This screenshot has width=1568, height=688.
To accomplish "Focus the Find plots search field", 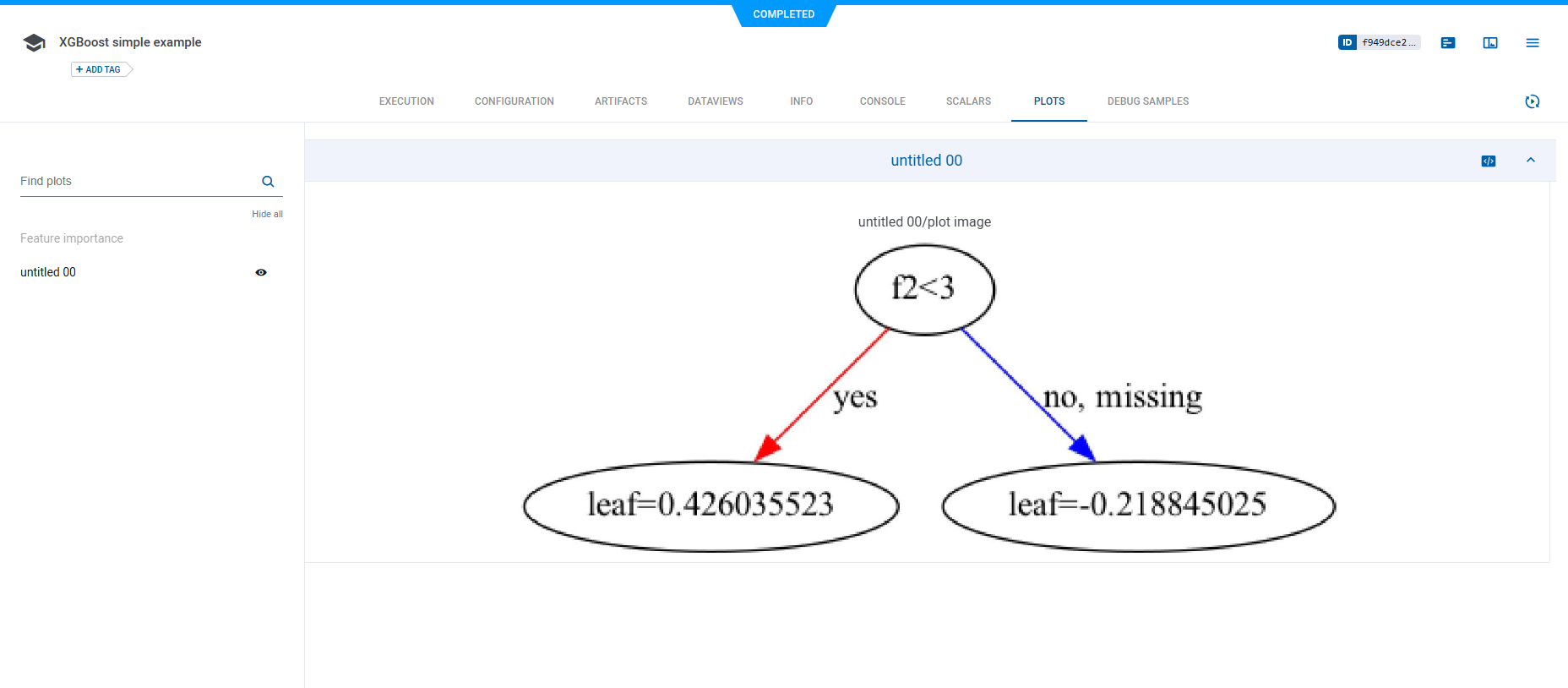I will click(135, 182).
